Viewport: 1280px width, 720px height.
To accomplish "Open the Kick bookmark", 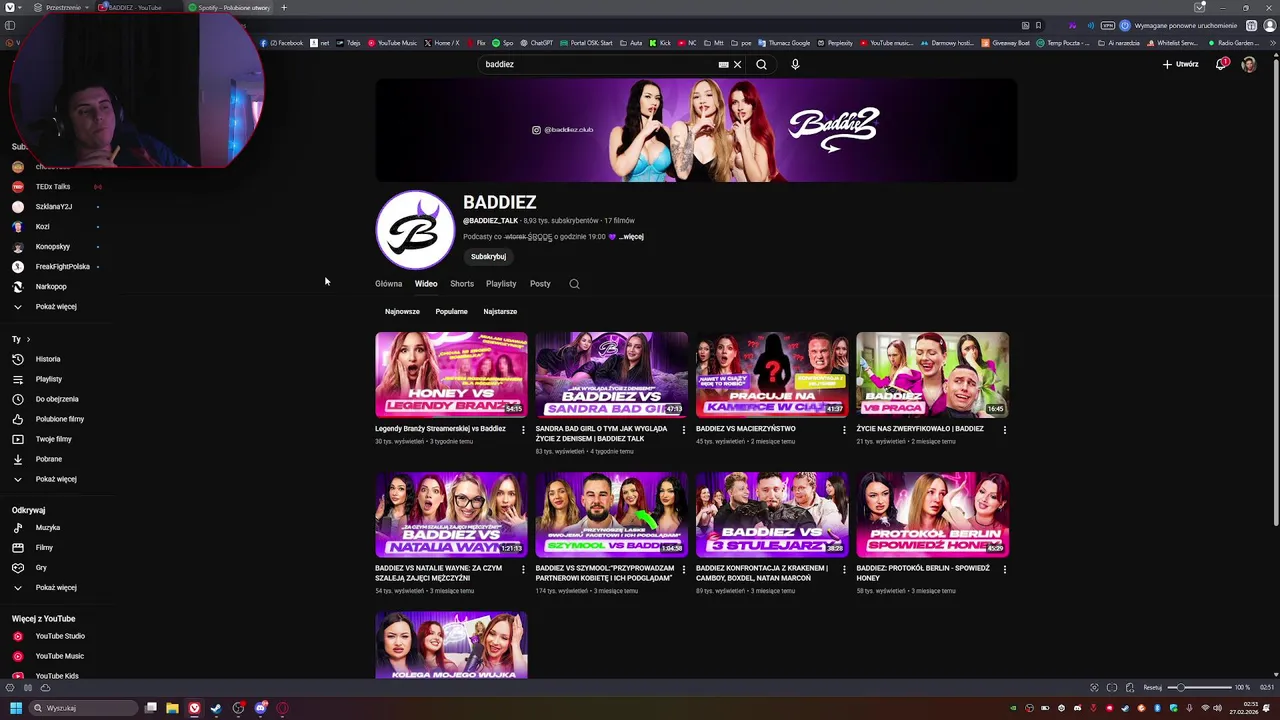I will [x=660, y=43].
